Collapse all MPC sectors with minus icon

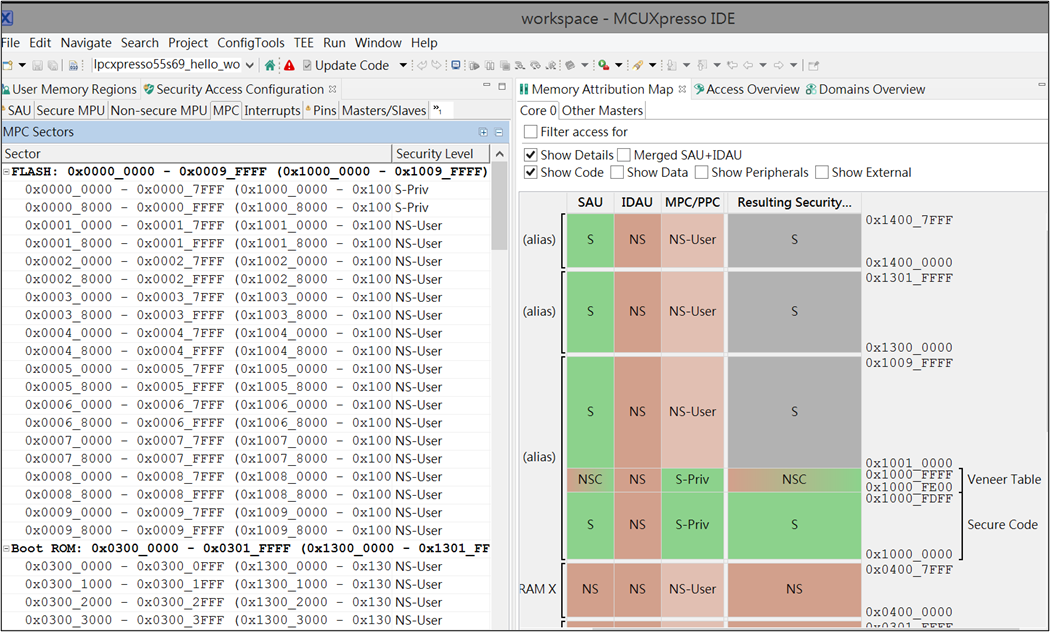click(499, 132)
